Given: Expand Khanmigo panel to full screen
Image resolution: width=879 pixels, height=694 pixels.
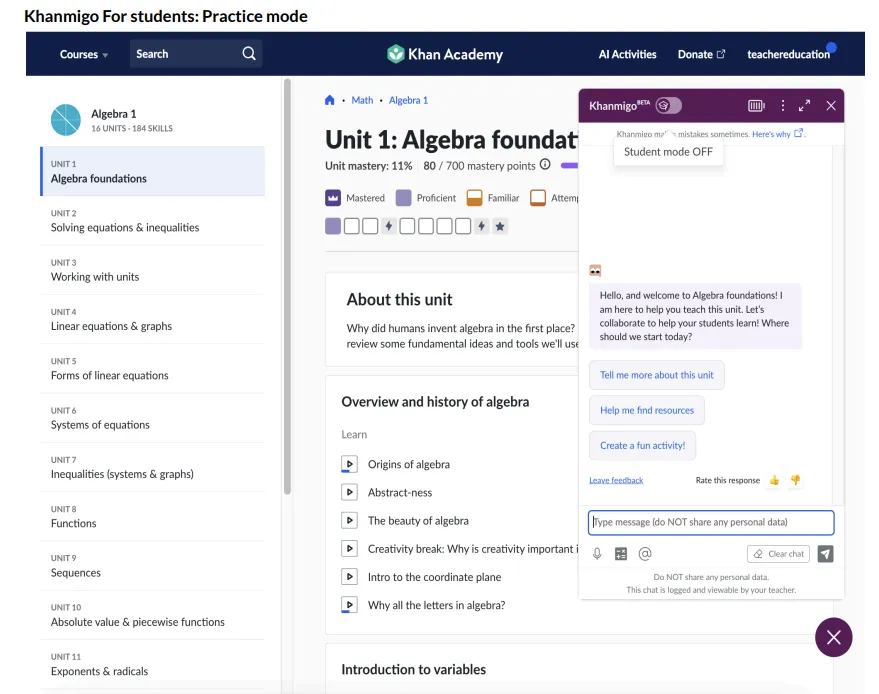Looking at the screenshot, I should (x=804, y=106).
